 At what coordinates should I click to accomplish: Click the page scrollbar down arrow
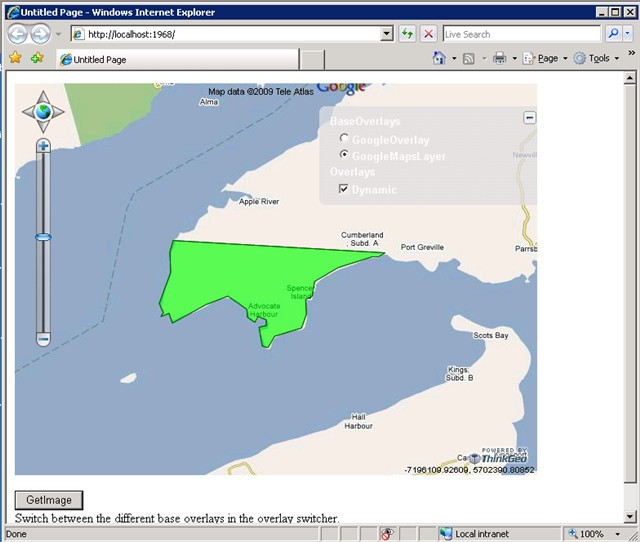[630, 517]
